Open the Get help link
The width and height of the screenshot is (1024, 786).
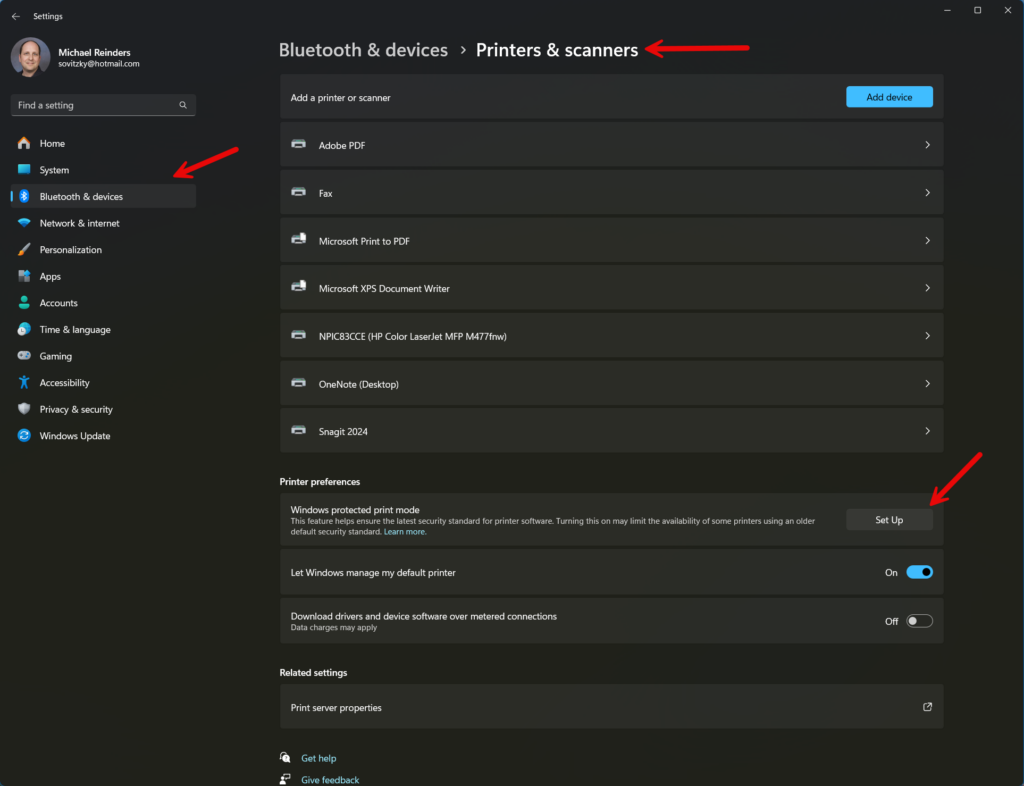319,758
